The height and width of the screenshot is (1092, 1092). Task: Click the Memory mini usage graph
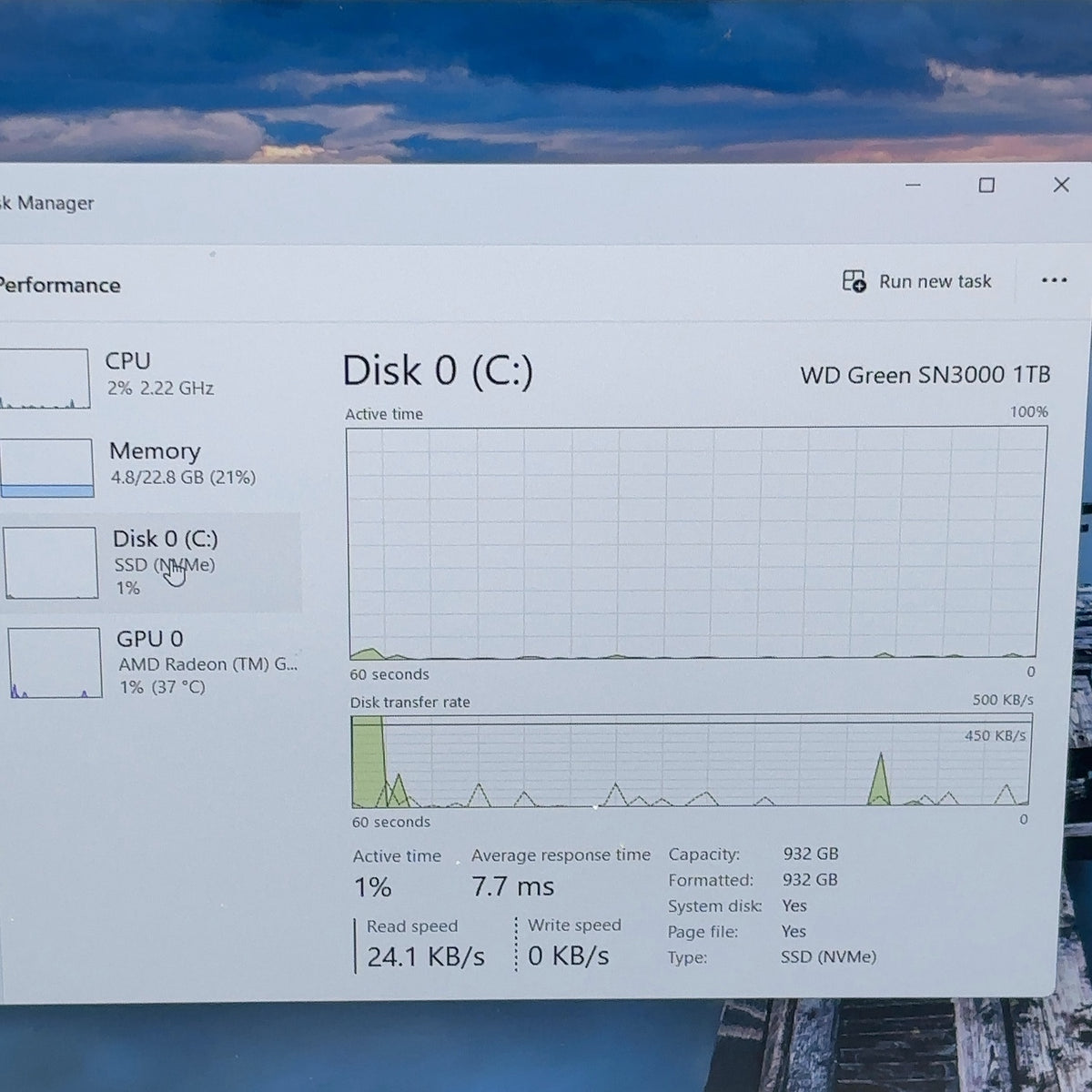(x=45, y=468)
